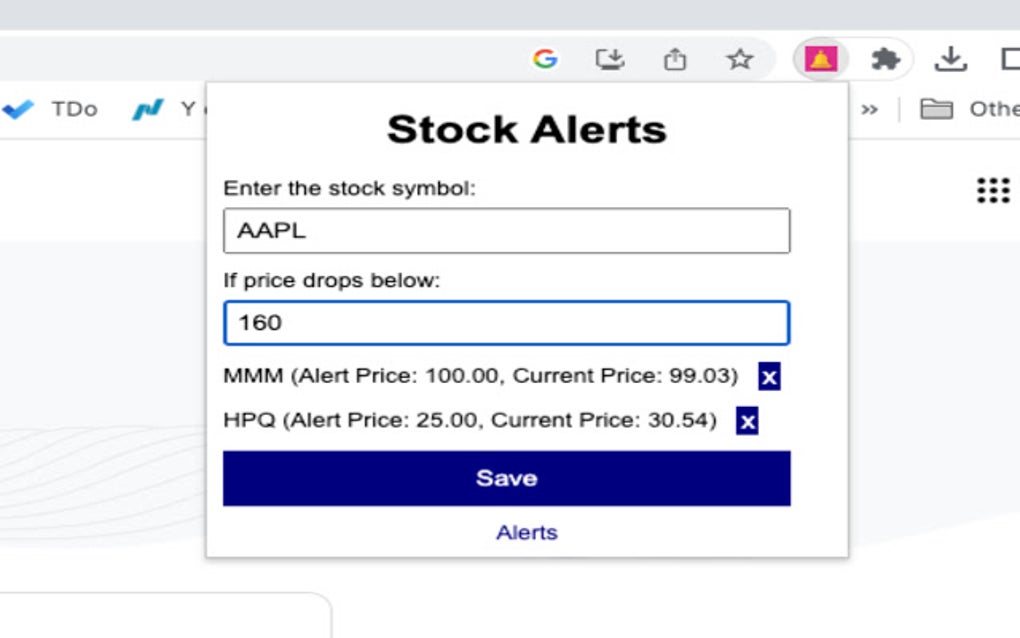
Task: Remove the MMM stock alert
Action: click(769, 376)
